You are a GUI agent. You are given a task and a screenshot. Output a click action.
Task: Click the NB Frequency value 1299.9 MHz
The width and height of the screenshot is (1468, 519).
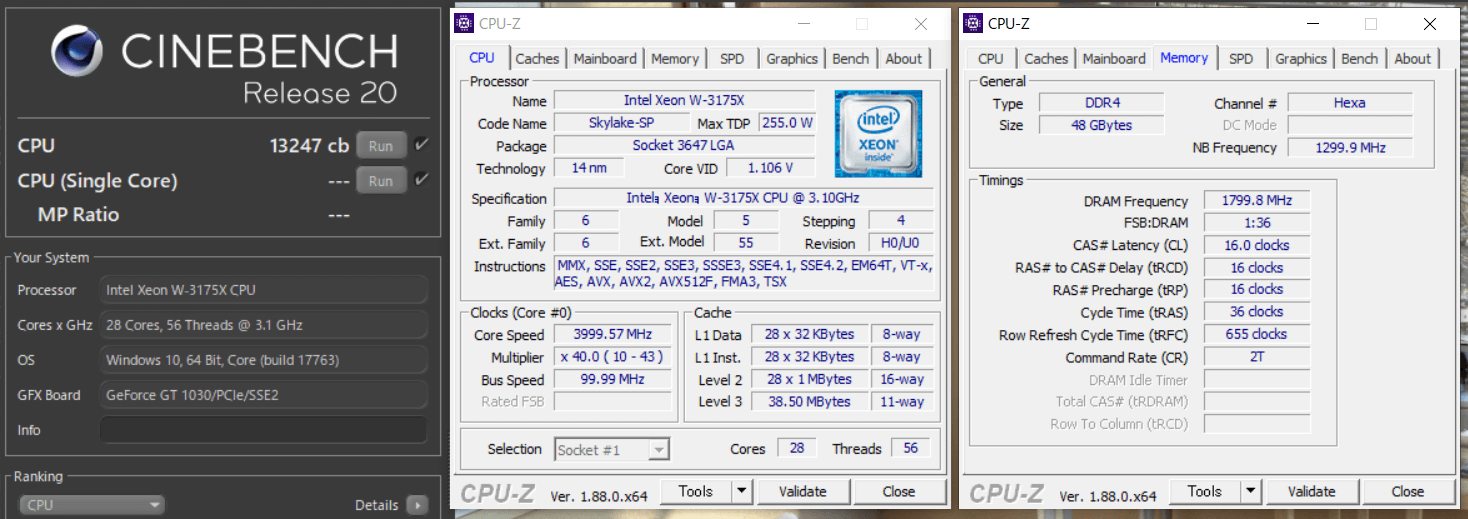pyautogui.click(x=1350, y=147)
